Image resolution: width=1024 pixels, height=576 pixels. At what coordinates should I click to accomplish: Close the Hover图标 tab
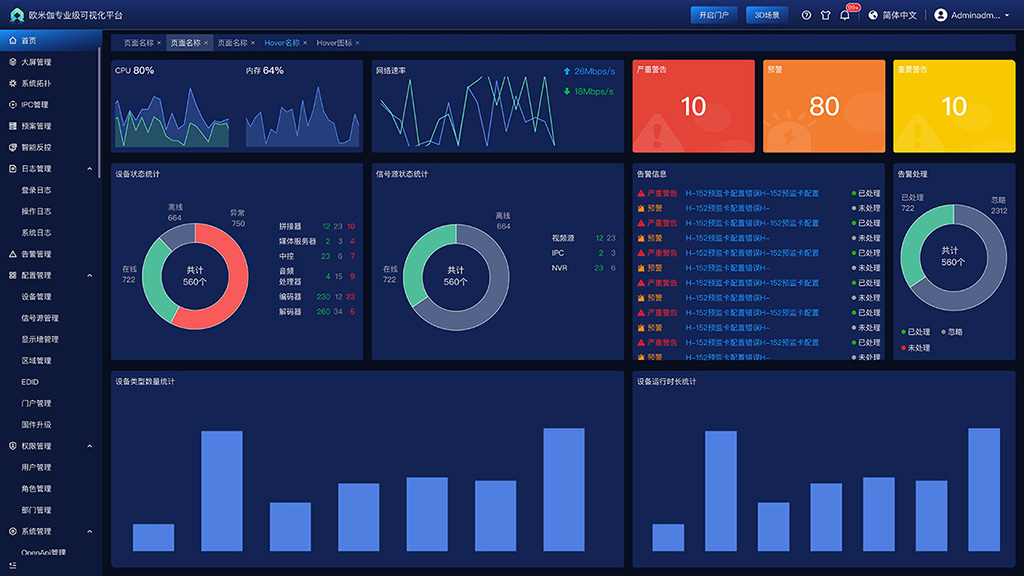tap(357, 43)
